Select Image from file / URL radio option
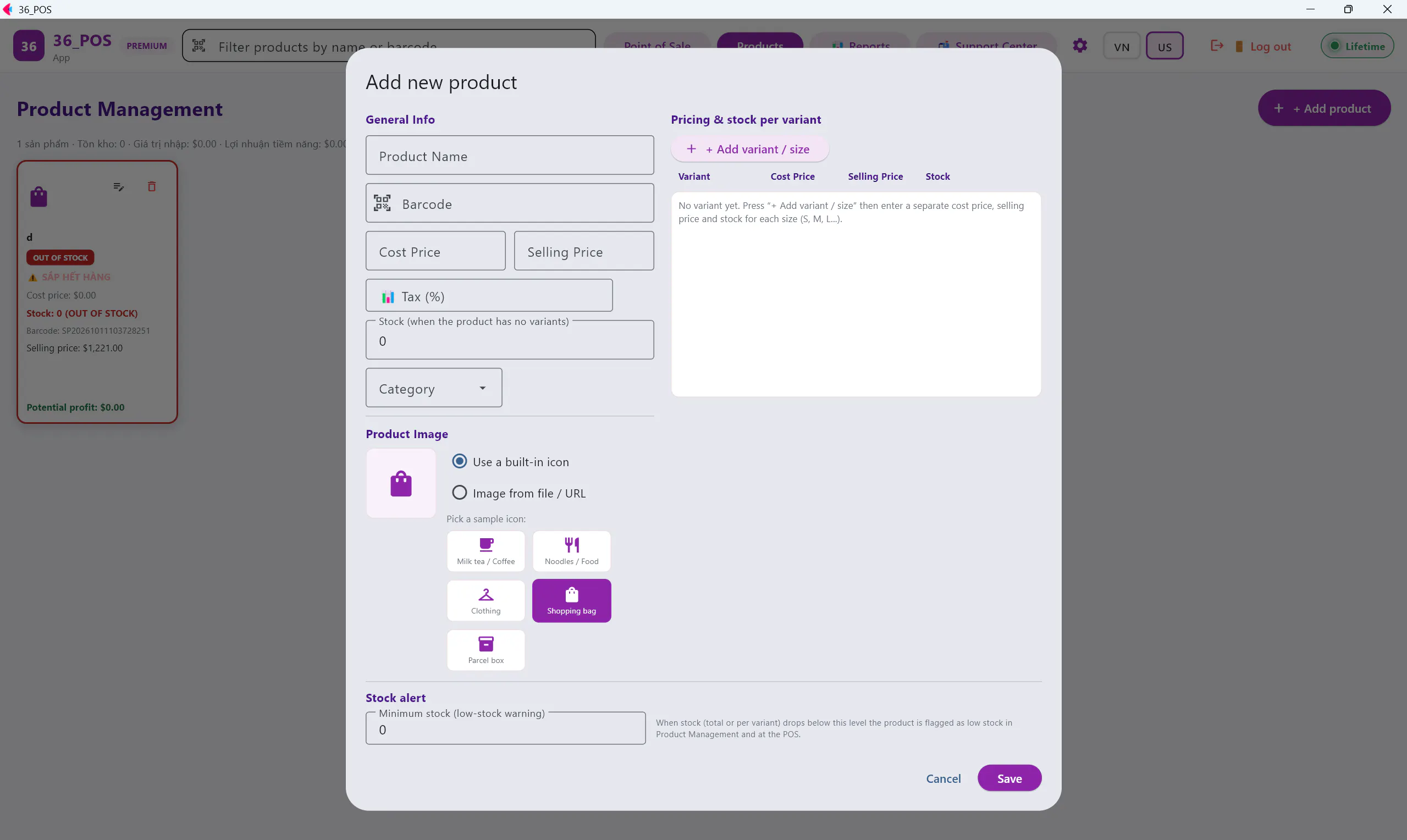The image size is (1407, 840). tap(460, 493)
